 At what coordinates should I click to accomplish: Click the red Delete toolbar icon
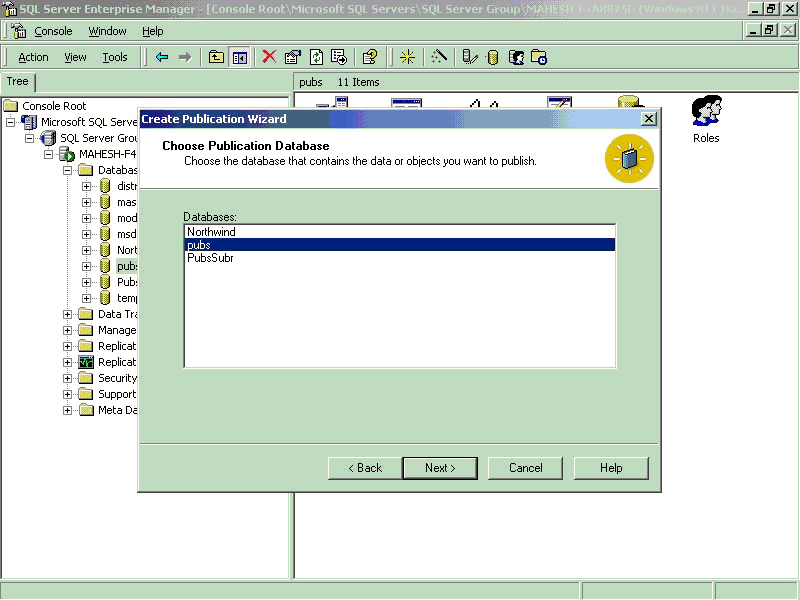point(269,57)
